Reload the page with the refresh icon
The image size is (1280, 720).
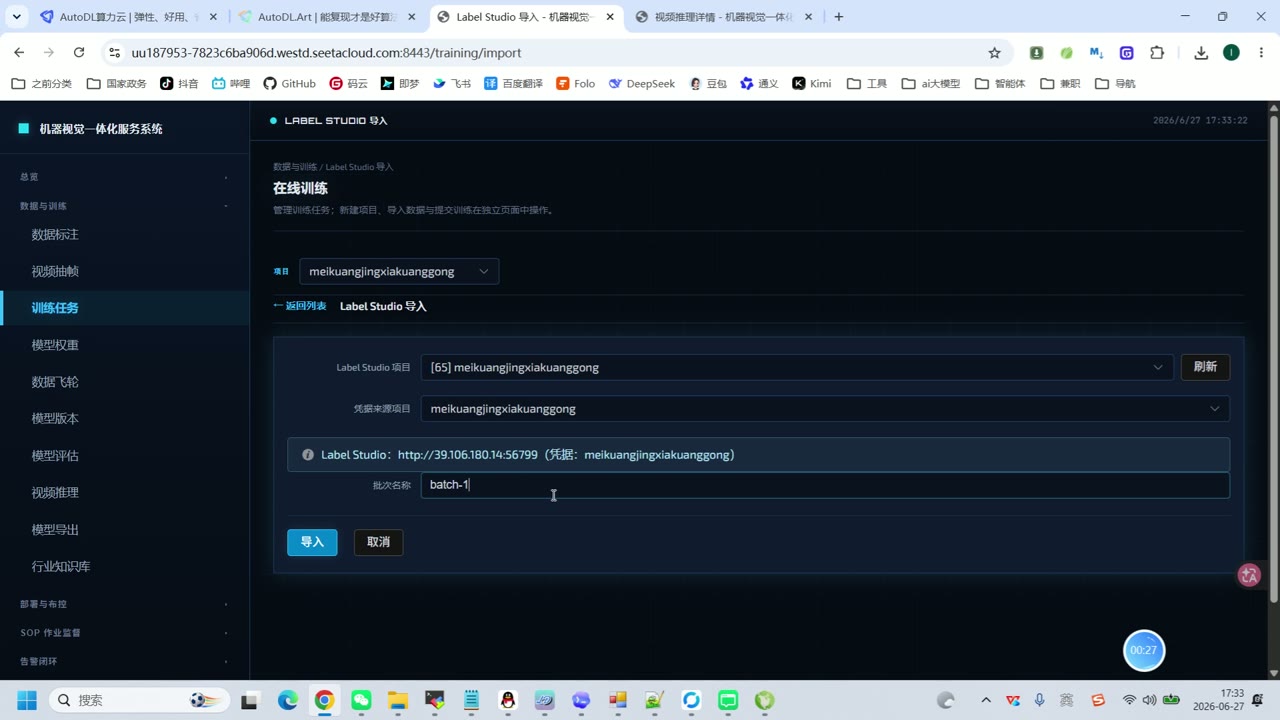click(x=79, y=52)
